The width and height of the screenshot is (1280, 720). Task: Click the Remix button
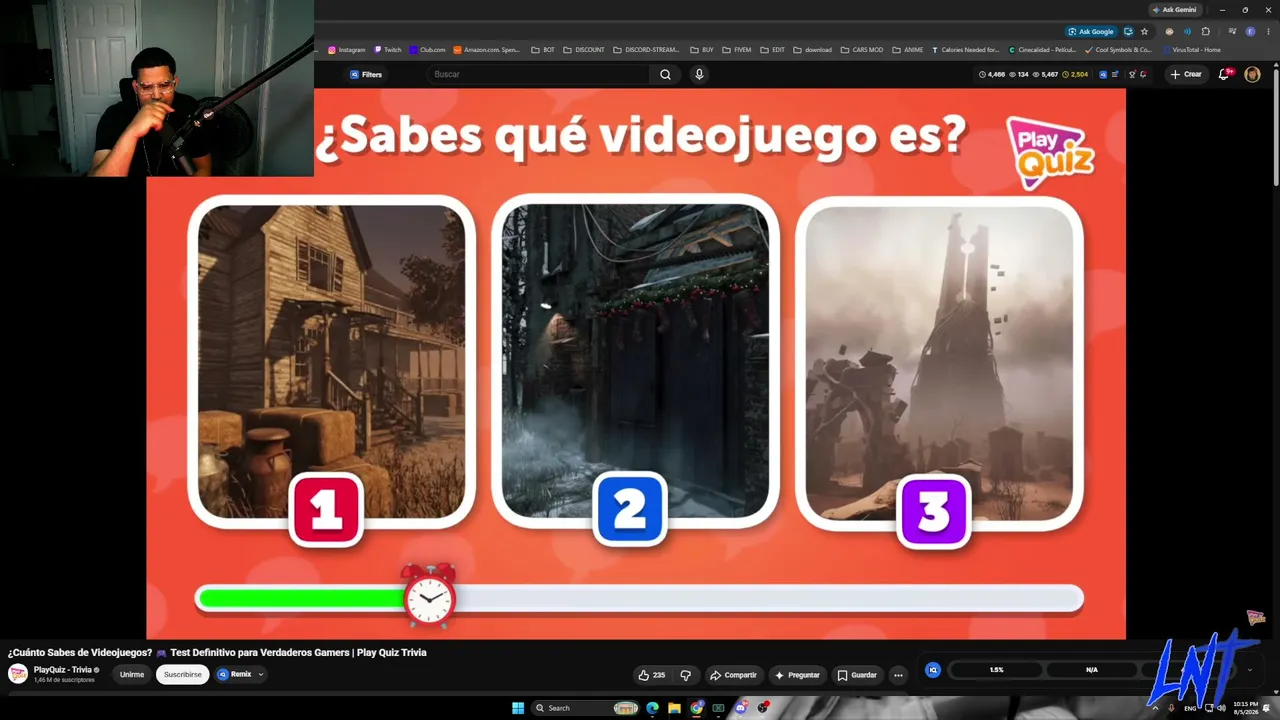click(235, 675)
